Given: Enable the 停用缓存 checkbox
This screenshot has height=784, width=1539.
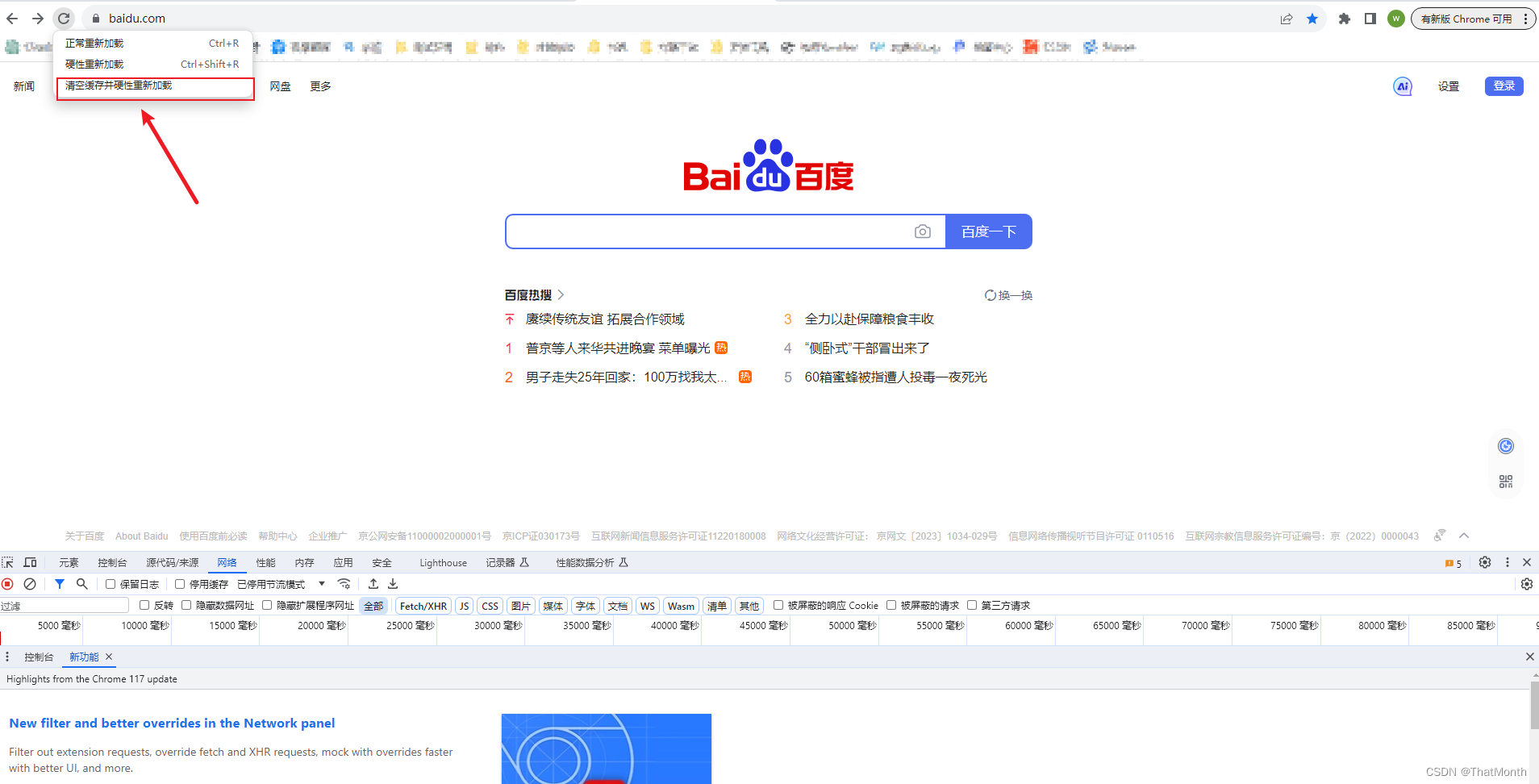Looking at the screenshot, I should tap(180, 584).
